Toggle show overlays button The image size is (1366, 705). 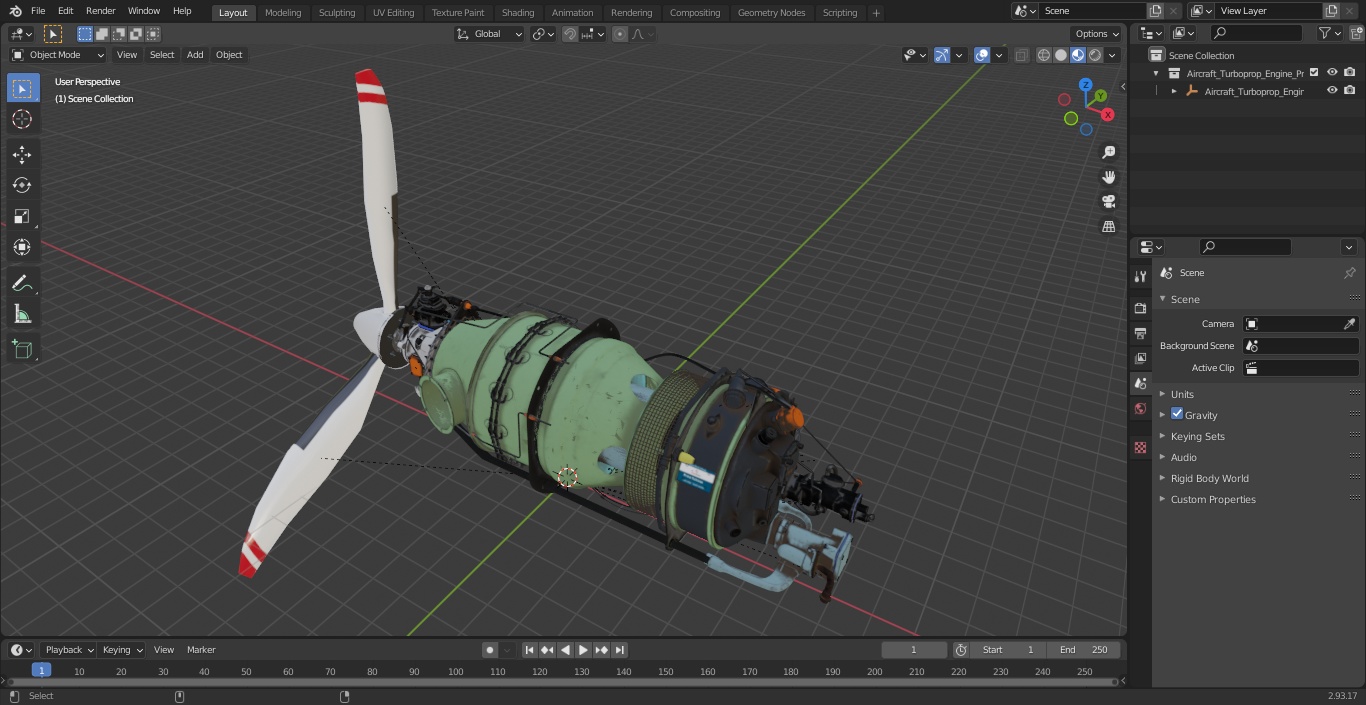point(982,55)
